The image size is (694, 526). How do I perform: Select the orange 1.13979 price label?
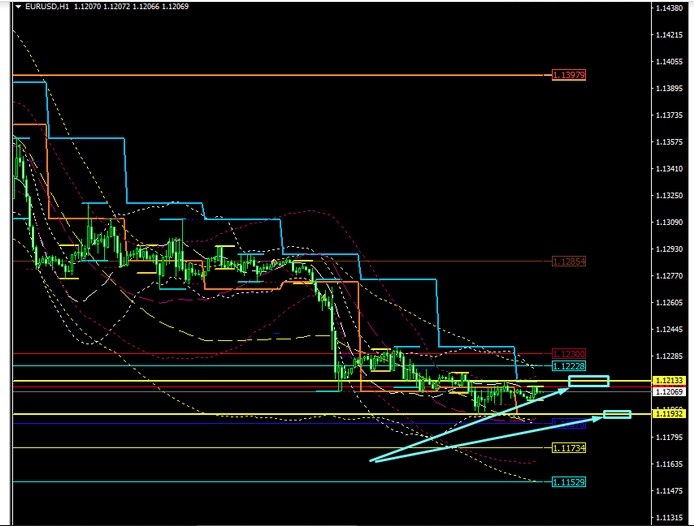[x=568, y=75]
